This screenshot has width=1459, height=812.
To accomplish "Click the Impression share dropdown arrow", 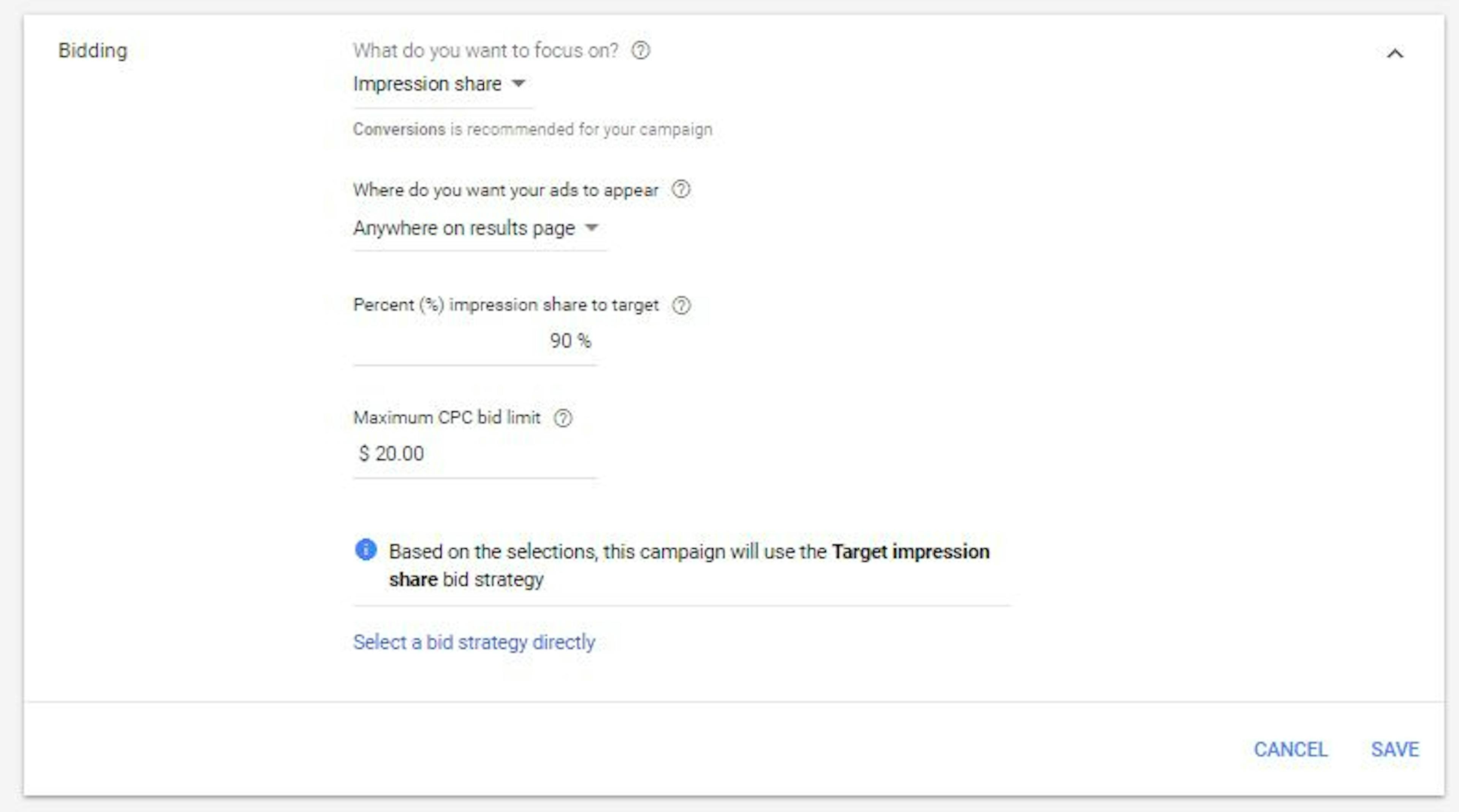I will tap(519, 84).
